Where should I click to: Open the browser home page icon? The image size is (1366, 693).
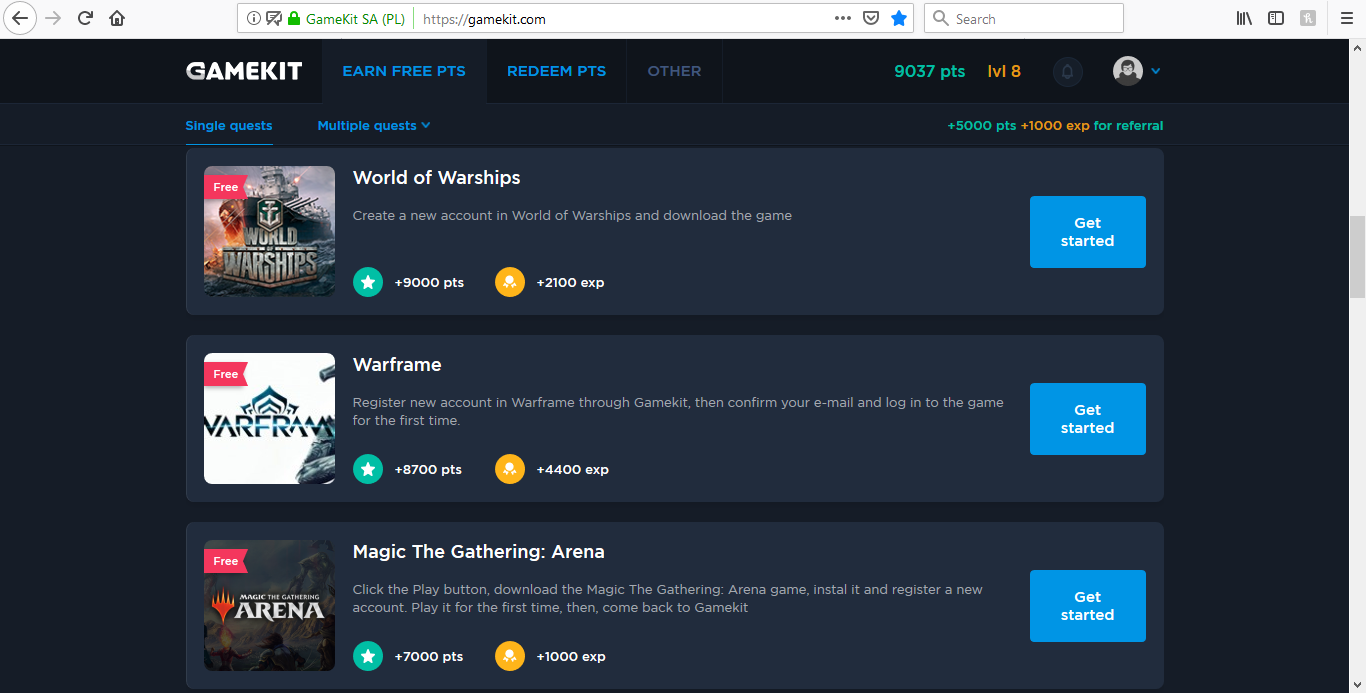click(x=117, y=18)
